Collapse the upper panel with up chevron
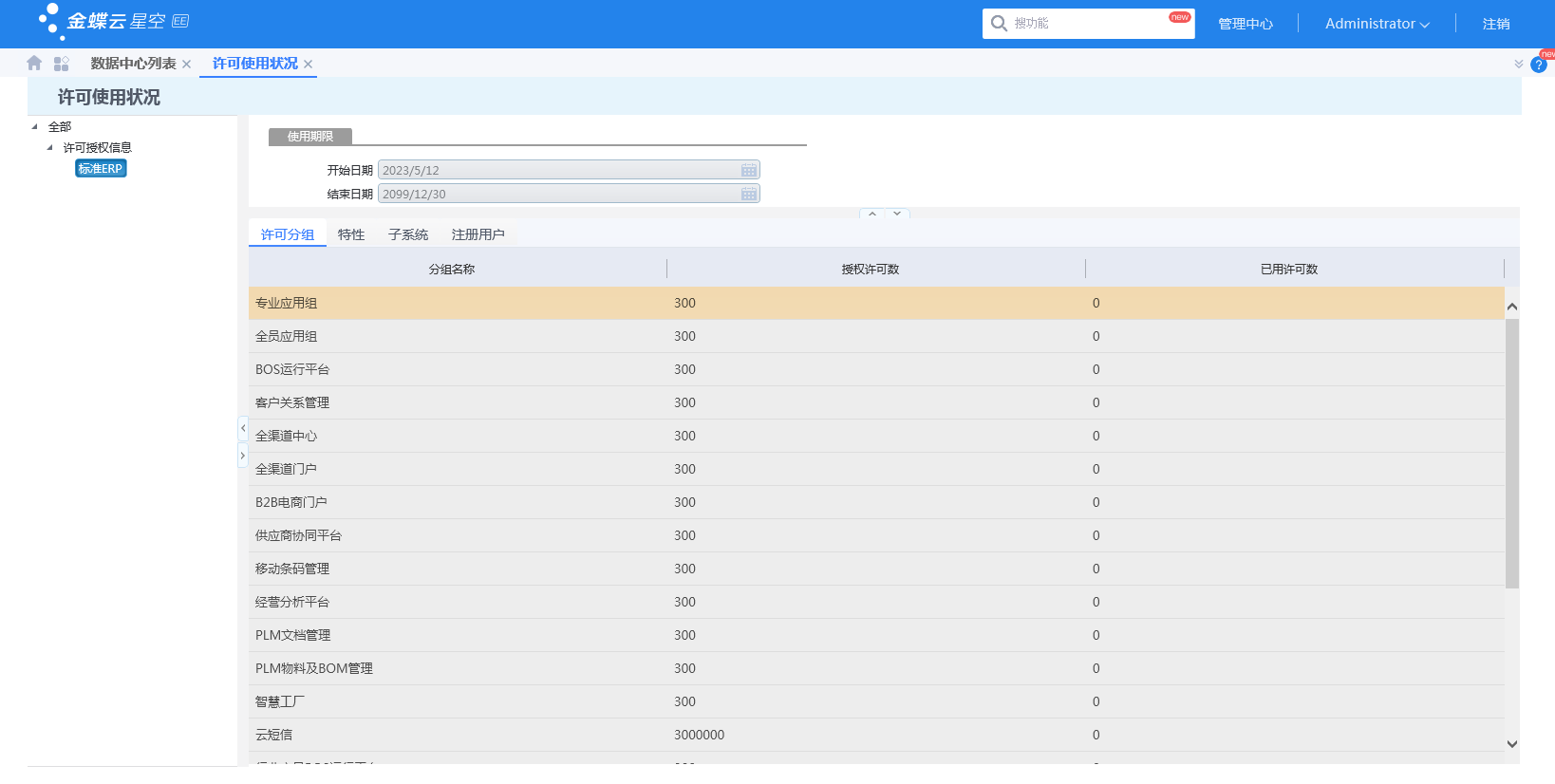Image resolution: width=1555 pixels, height=784 pixels. 872,214
